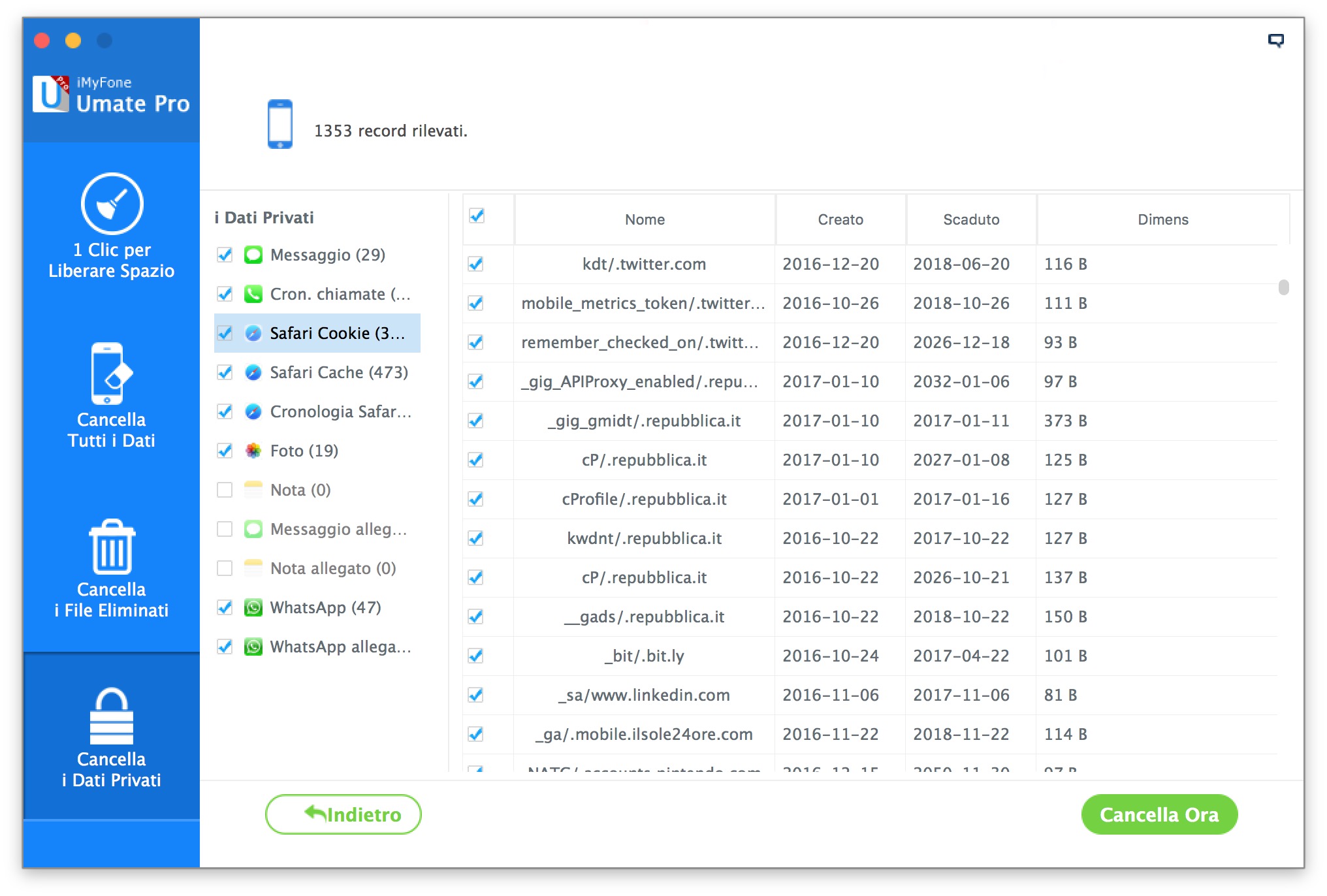Open the Cronologia Safari category
The width and height of the screenshot is (1327, 896).
(340, 411)
